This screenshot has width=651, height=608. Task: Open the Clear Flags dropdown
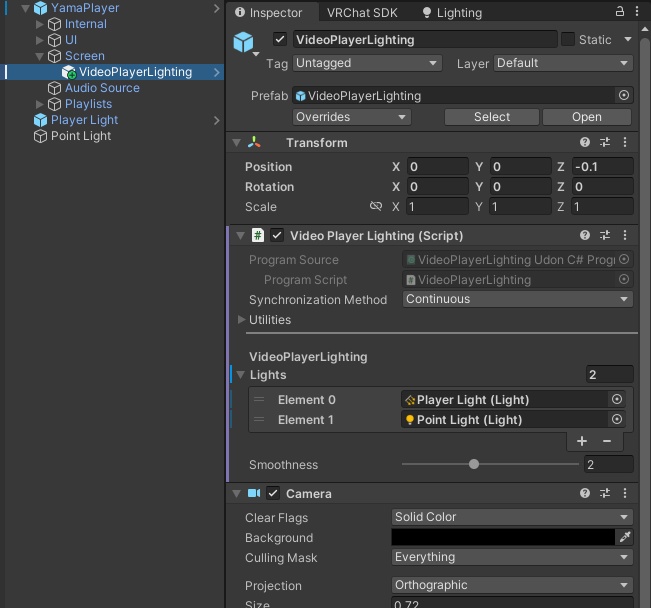click(x=512, y=517)
